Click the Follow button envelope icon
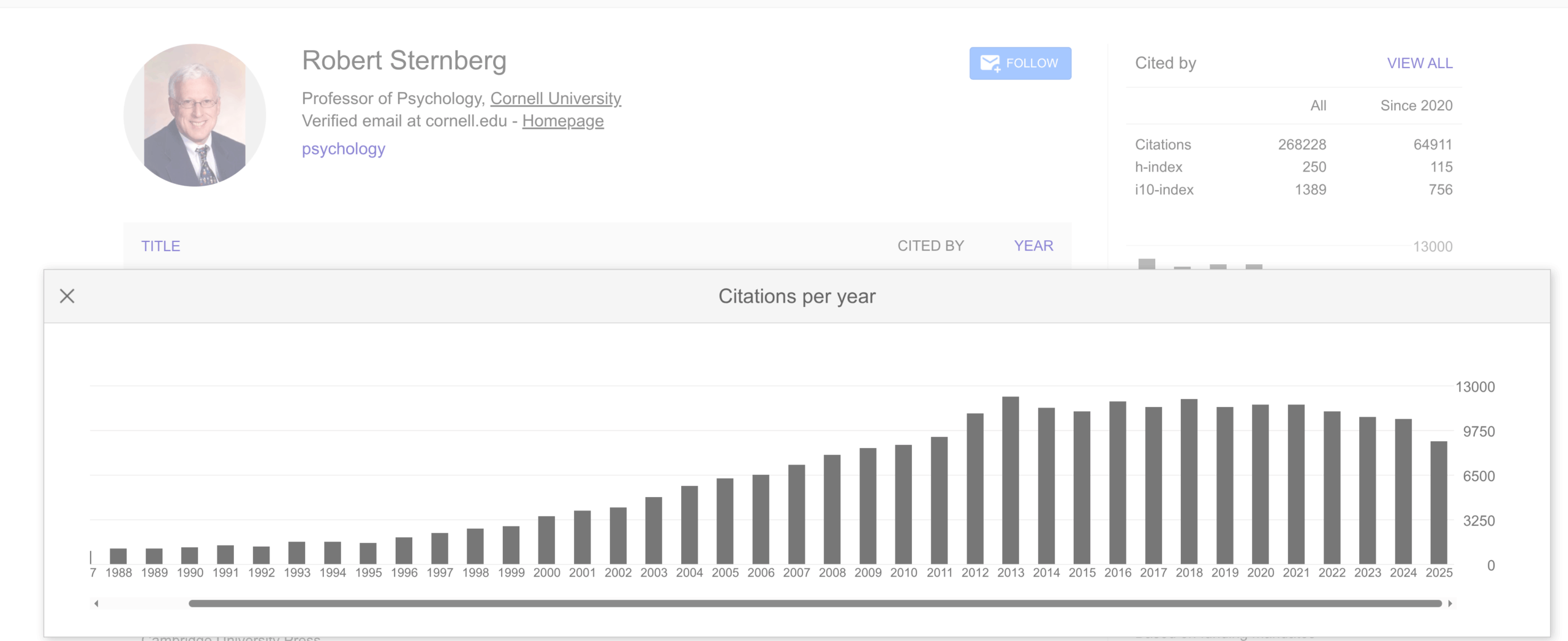Viewport: 1568px width, 641px height. coord(989,63)
